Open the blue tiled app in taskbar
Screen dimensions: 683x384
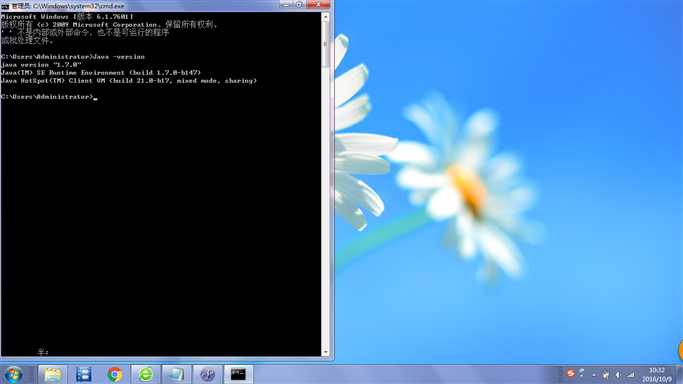(84, 374)
